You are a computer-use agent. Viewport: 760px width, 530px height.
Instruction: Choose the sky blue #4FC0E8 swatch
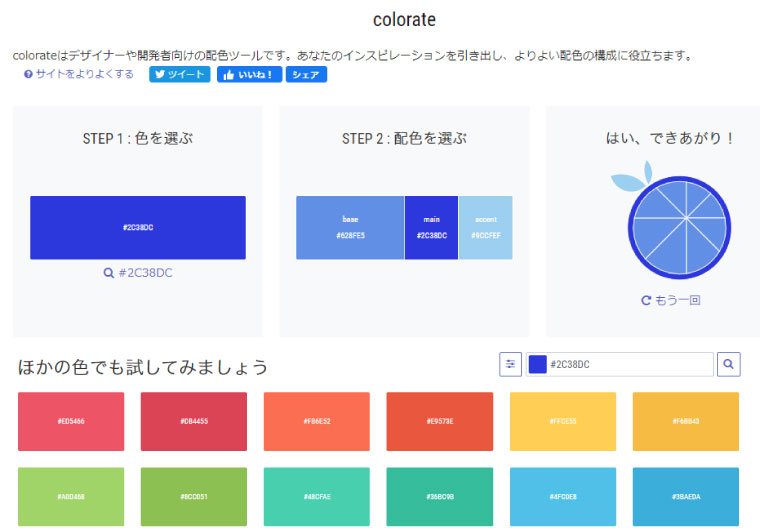(563, 497)
